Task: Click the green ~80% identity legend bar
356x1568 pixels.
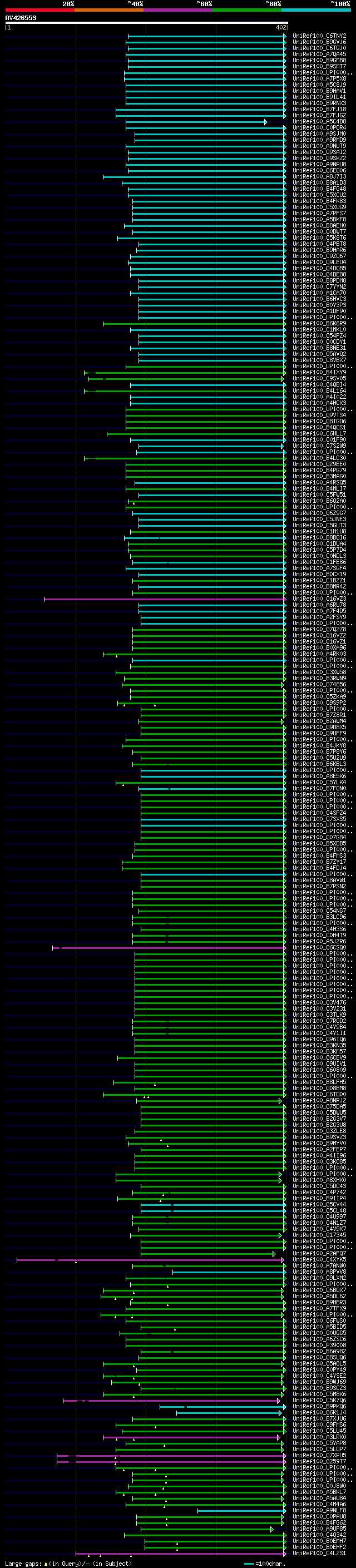Action: [x=247, y=11]
